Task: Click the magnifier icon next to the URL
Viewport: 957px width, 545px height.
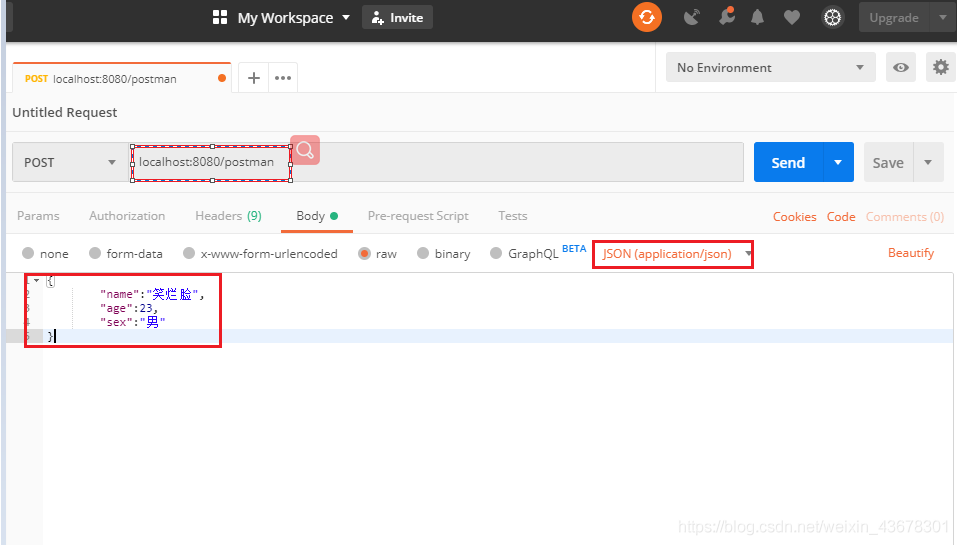Action: tap(305, 150)
